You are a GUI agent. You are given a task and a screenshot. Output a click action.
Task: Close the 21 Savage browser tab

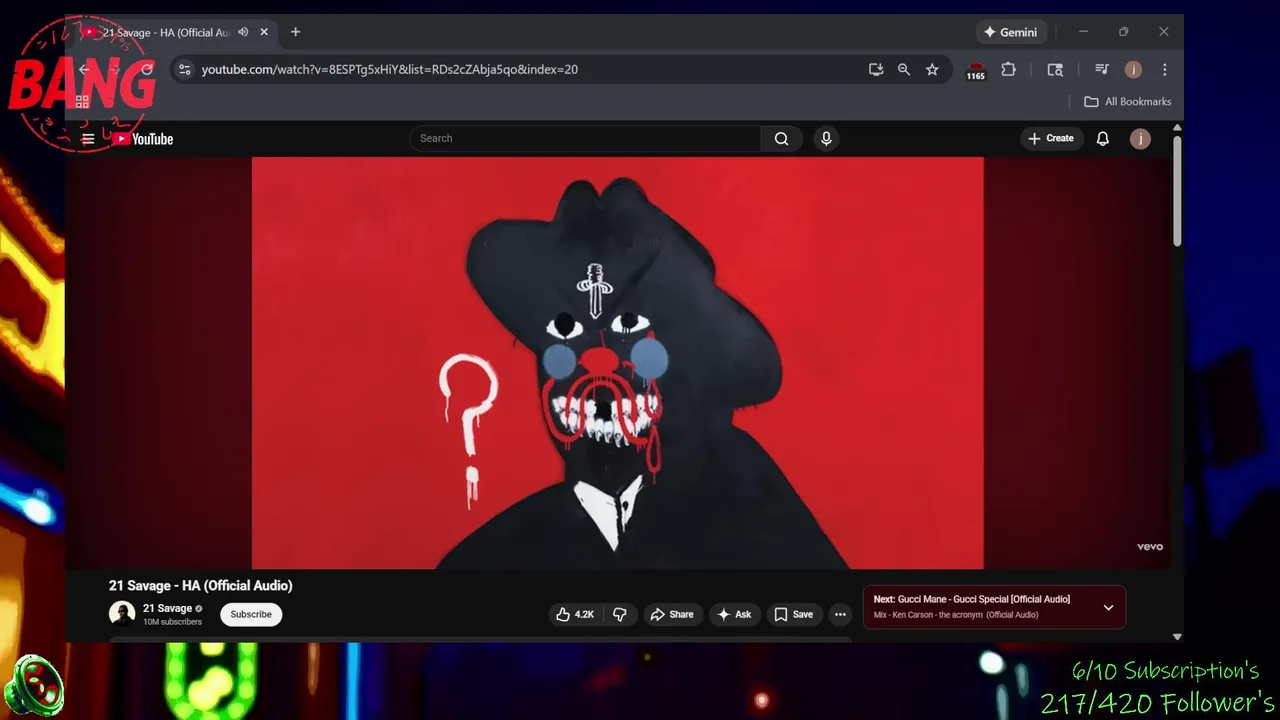point(264,32)
